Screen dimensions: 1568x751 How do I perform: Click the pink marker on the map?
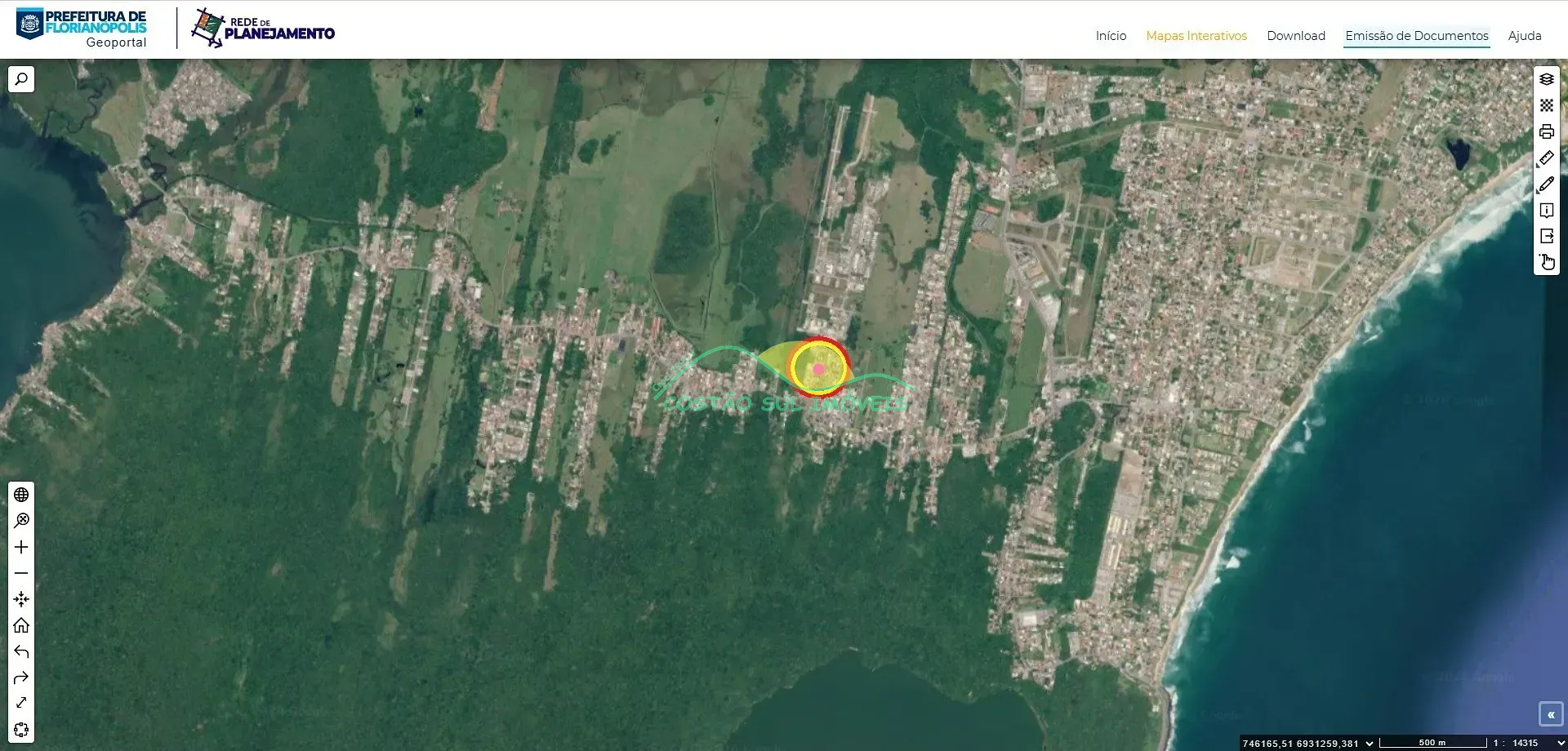coord(819,369)
